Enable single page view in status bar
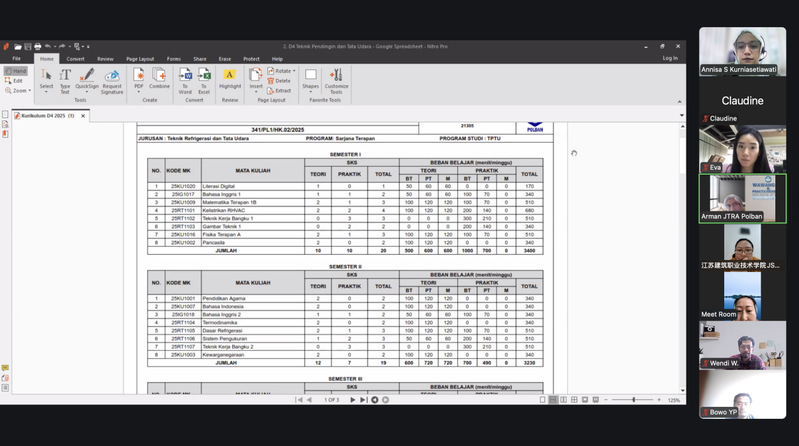The width and height of the screenshot is (799, 446). [543, 400]
